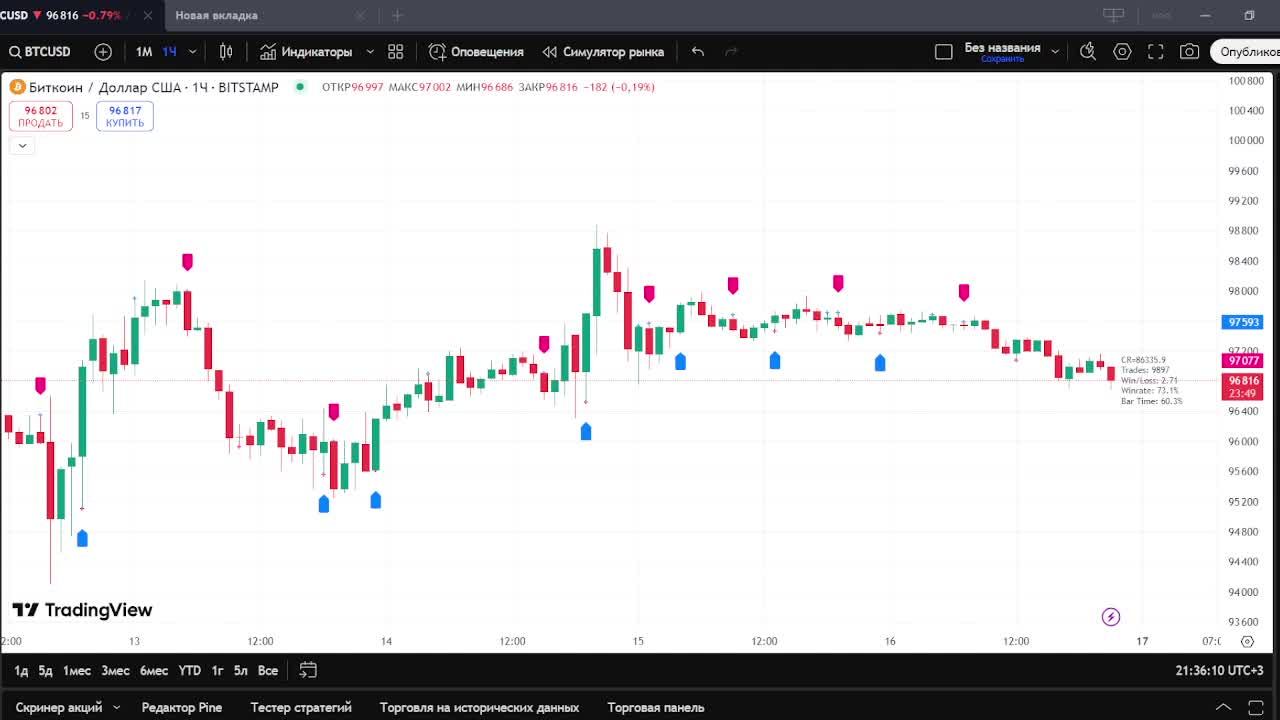Open the BTCUSD symbol search
Viewport: 1280px width, 720px height.
(40, 52)
